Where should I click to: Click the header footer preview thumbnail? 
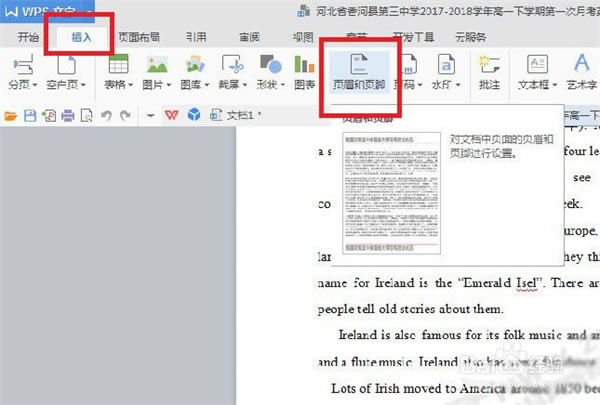click(x=391, y=193)
